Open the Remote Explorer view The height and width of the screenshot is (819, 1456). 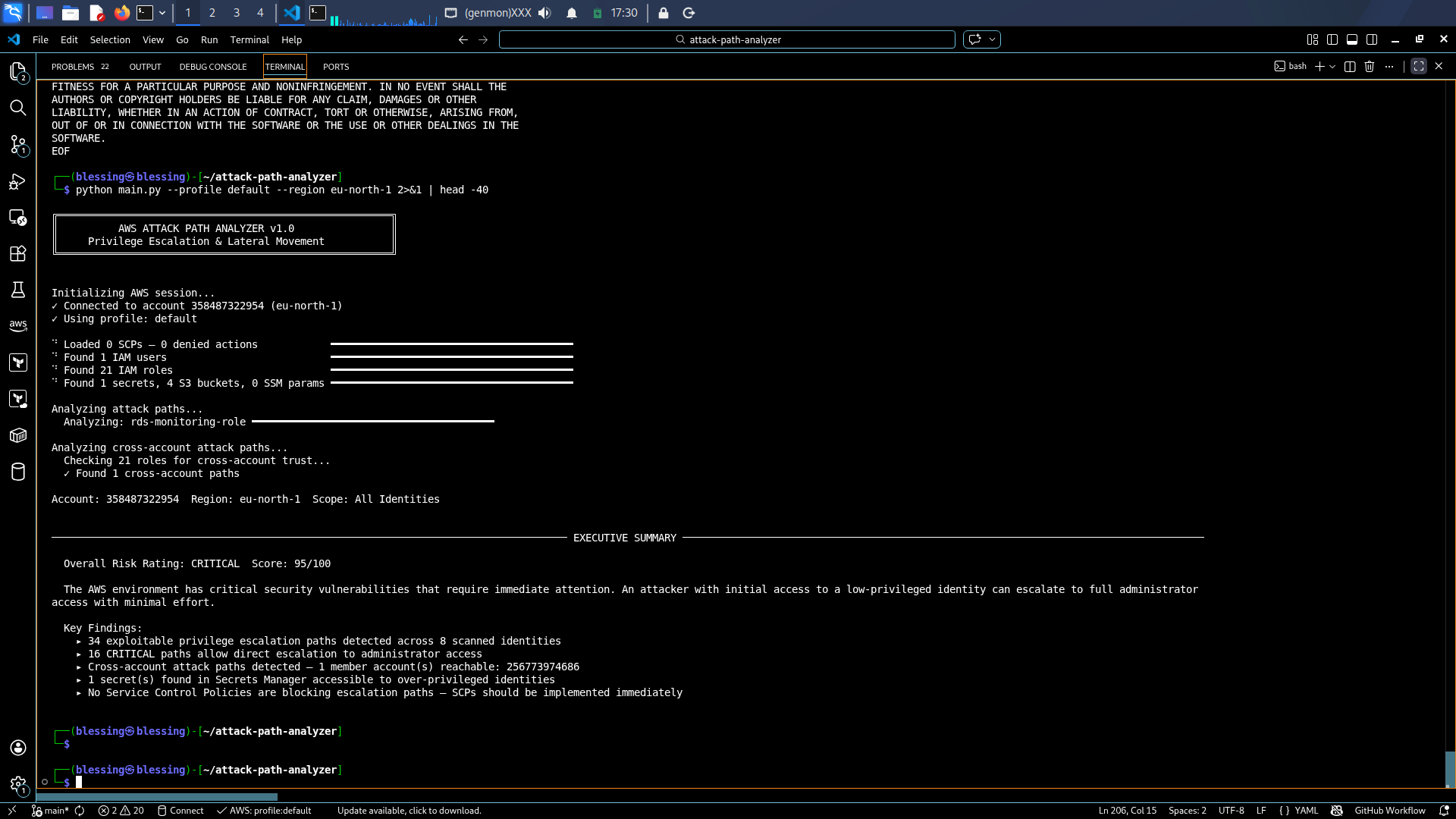18,218
